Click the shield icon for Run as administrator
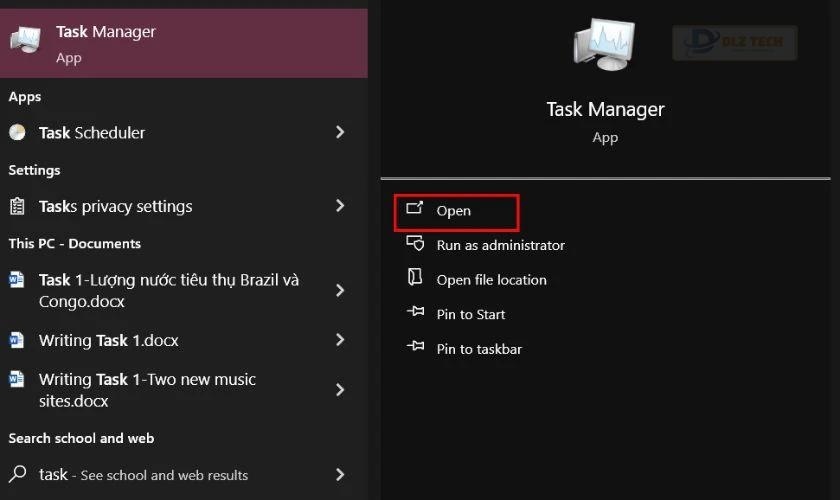This screenshot has height=500, width=840. pos(415,243)
